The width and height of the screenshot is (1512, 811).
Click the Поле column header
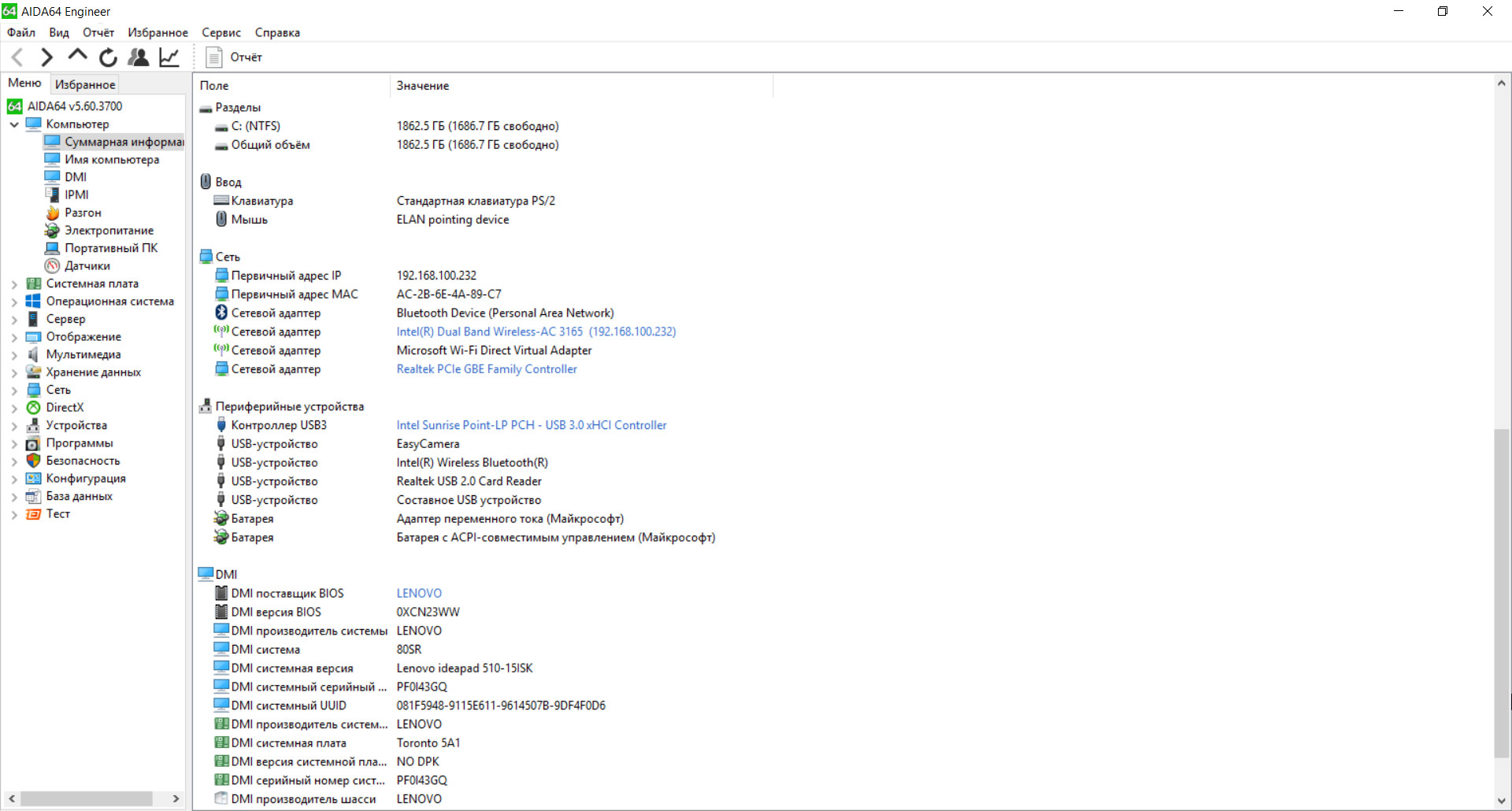(x=292, y=86)
